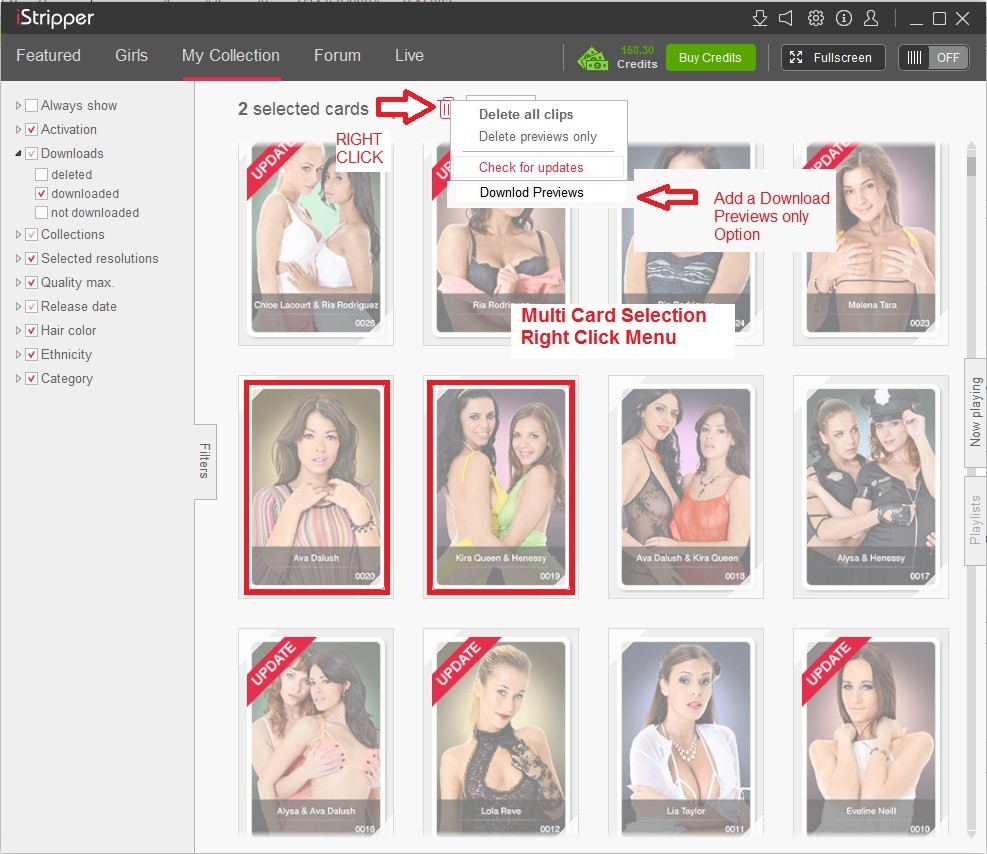The image size is (987, 854).
Task: Open the Live tab
Action: [x=409, y=55]
